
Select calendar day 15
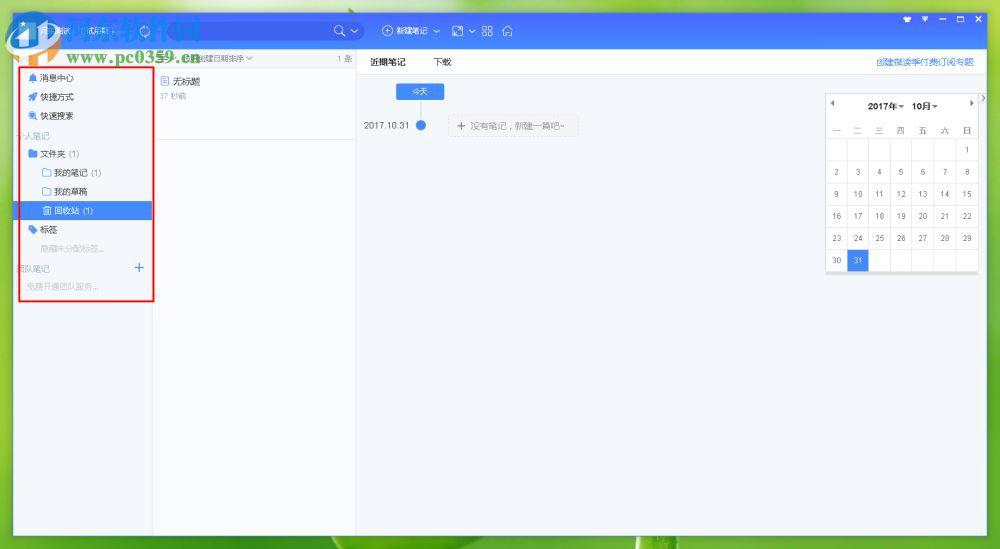coord(967,194)
